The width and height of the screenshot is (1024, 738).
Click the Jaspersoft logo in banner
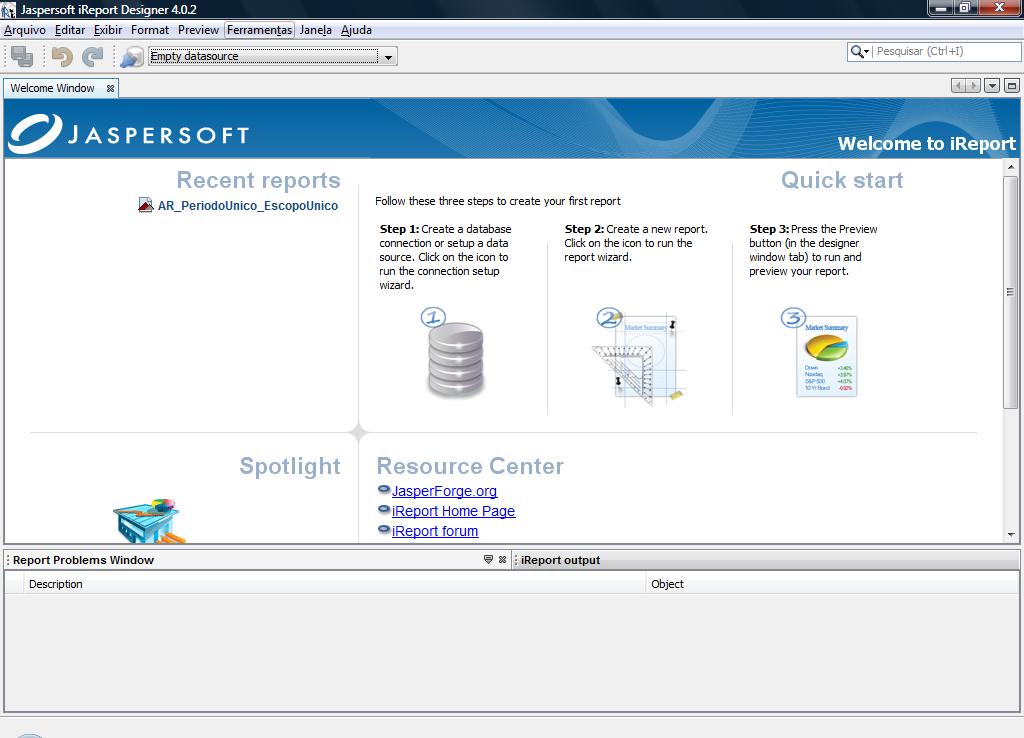pyautogui.click(x=129, y=134)
